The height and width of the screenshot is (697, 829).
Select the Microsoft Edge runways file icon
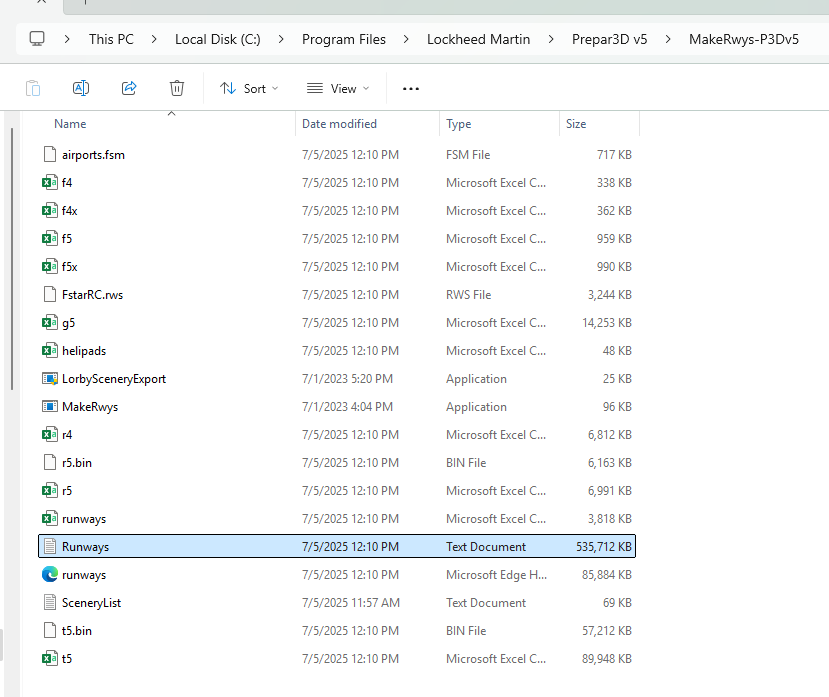coord(50,574)
